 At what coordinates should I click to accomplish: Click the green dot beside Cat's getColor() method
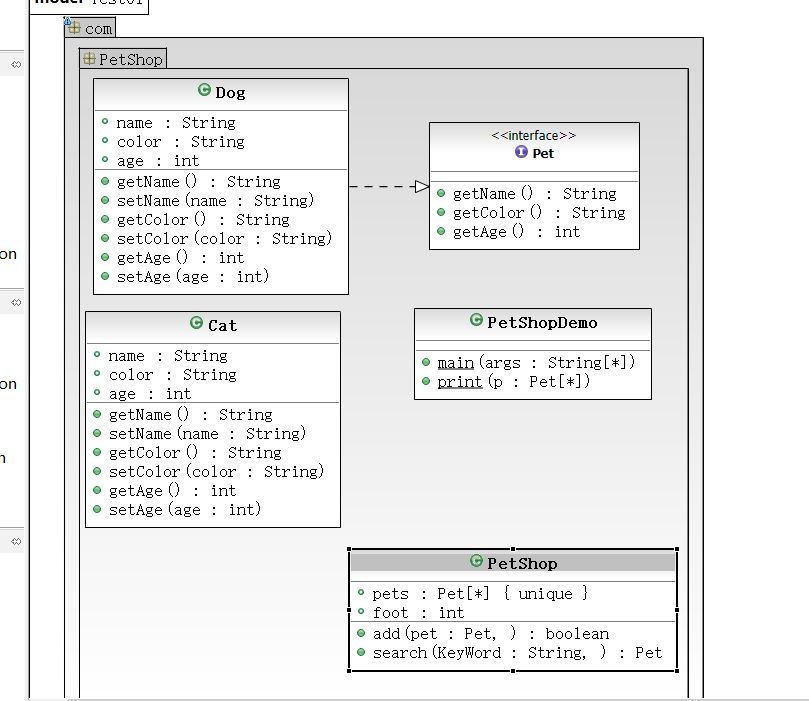(97, 452)
